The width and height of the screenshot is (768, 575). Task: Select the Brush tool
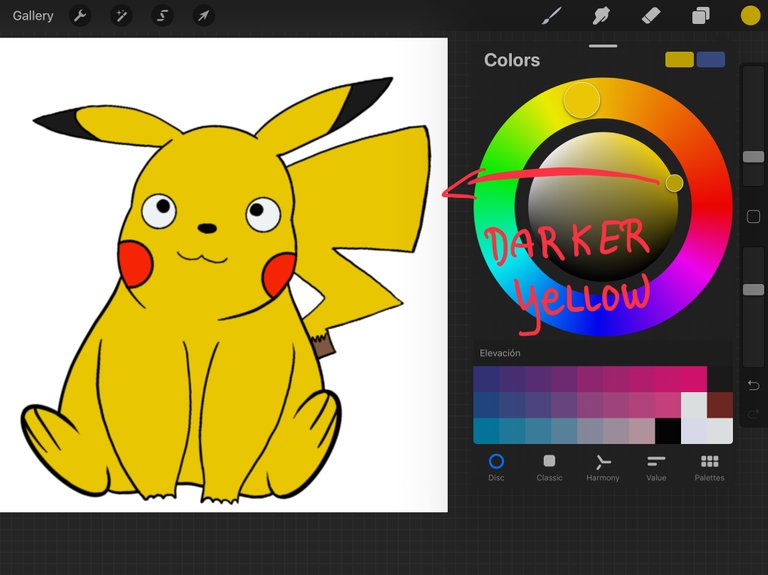point(552,16)
